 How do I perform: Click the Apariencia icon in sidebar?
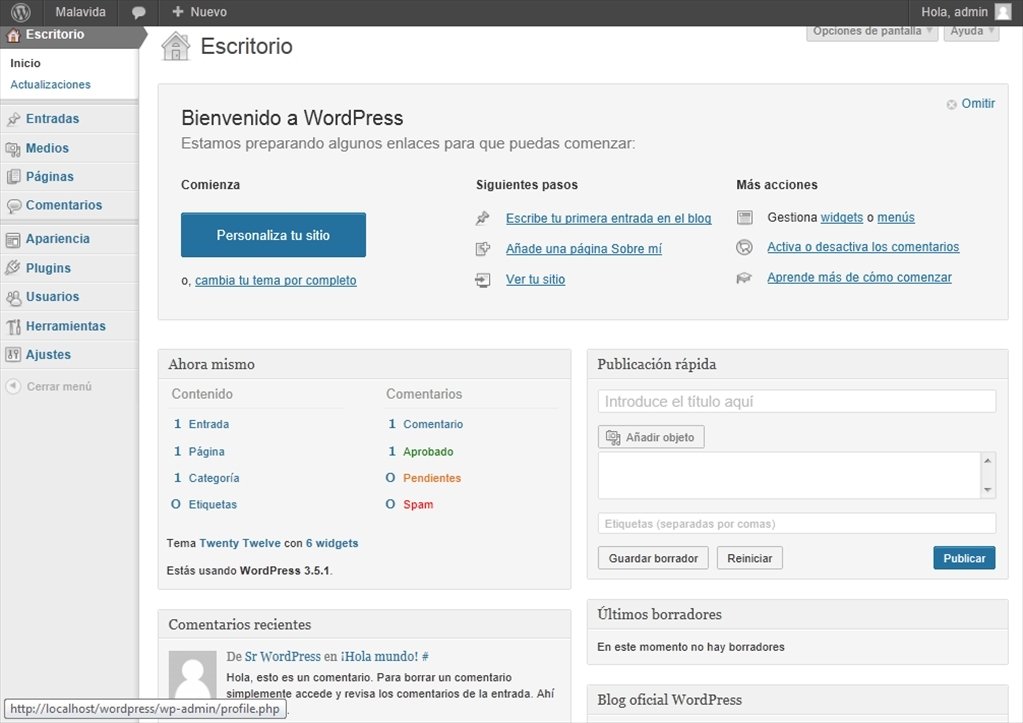coord(13,239)
